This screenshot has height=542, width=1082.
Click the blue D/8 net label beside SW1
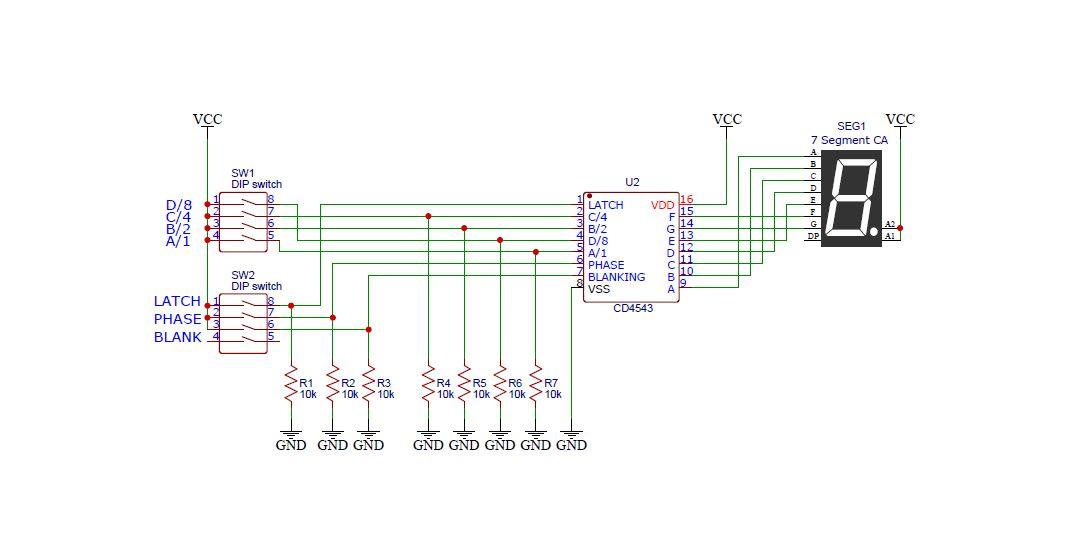[179, 205]
